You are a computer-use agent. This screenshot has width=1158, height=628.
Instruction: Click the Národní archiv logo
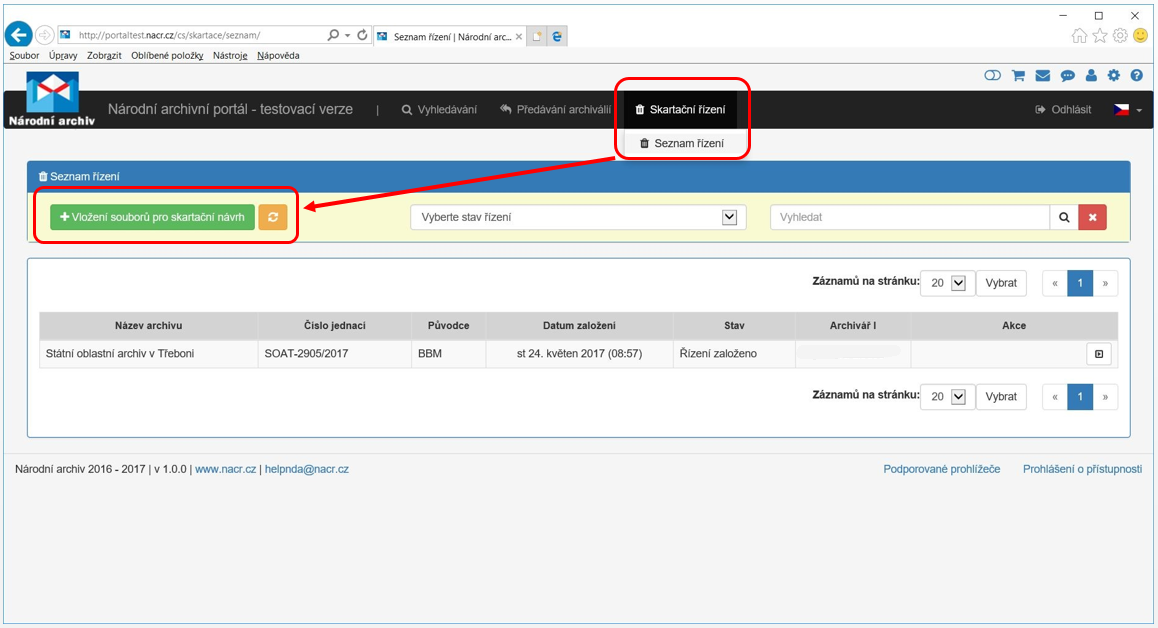tap(52, 99)
